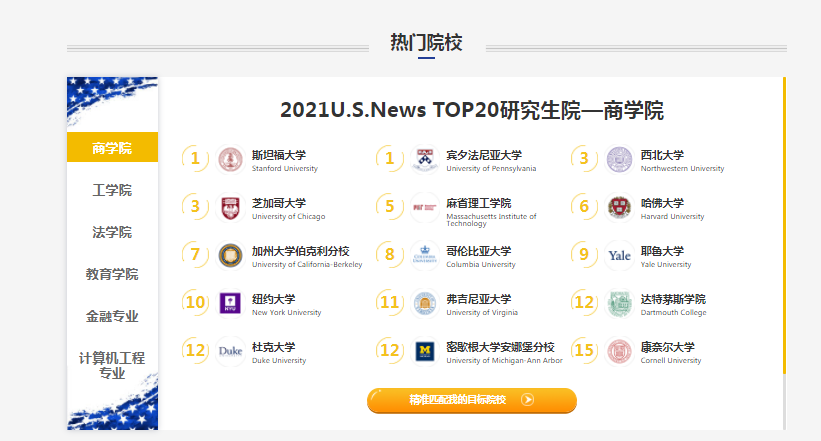Open the 宾夕法尼亚大学 link

pos(484,155)
